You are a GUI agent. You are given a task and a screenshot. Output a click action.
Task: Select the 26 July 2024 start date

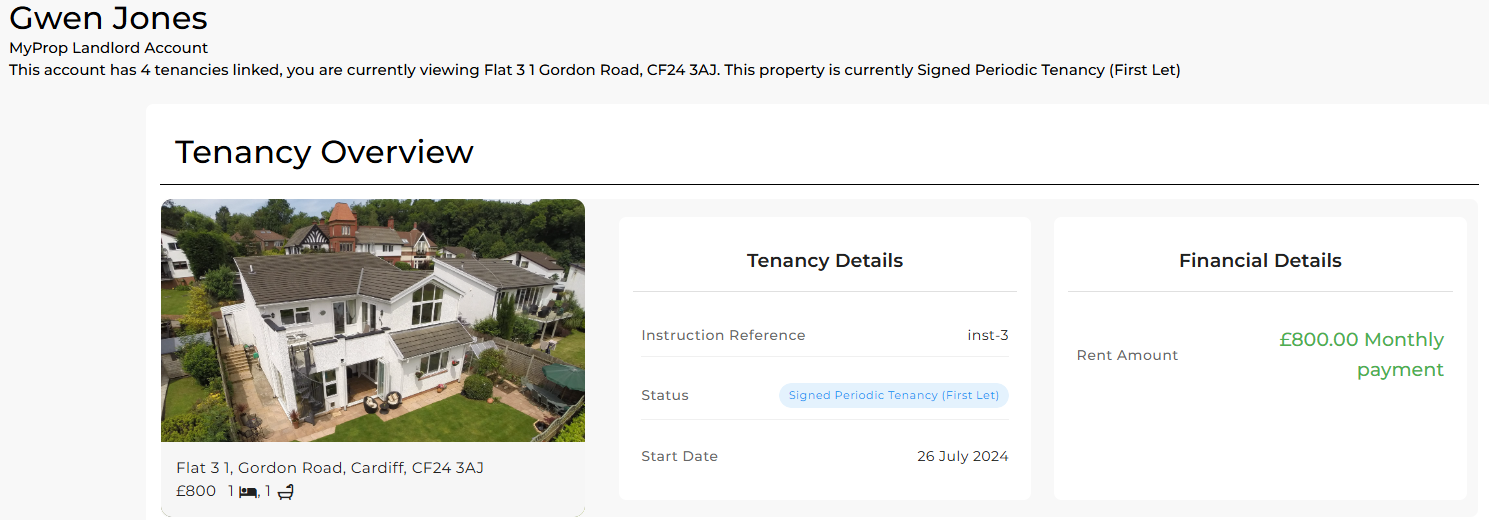pos(962,456)
